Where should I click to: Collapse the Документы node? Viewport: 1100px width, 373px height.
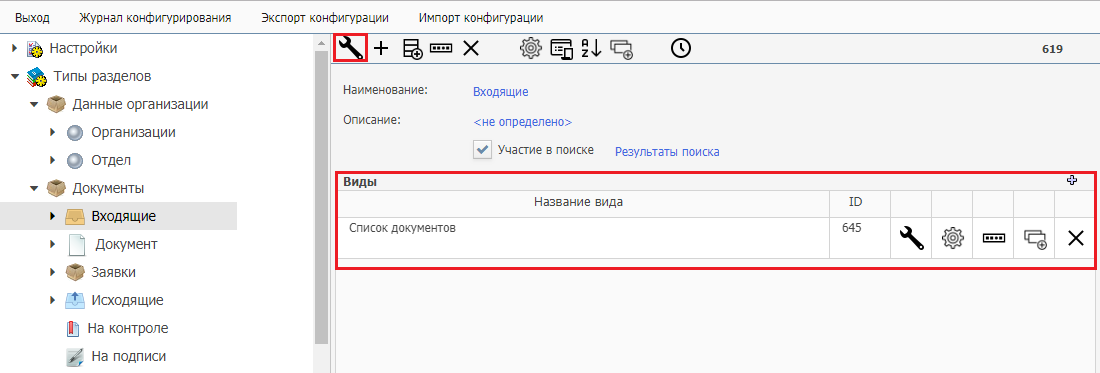pos(34,189)
